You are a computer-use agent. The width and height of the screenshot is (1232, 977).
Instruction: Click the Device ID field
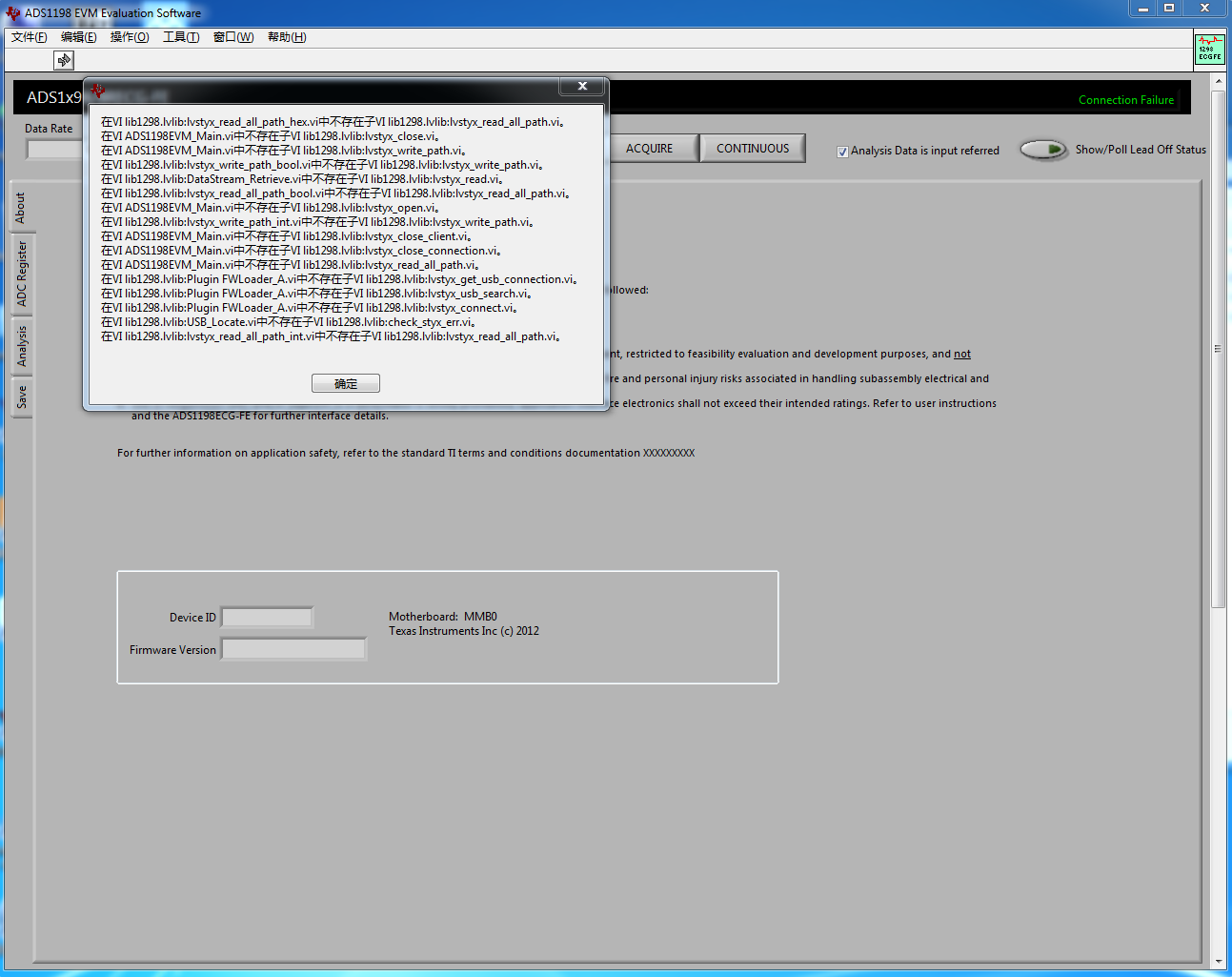pos(268,618)
